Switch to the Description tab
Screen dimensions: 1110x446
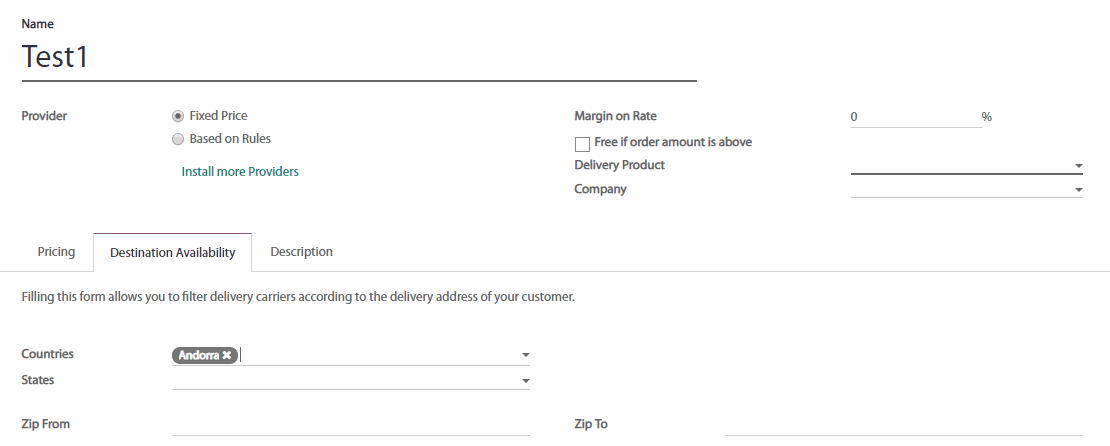pyautogui.click(x=301, y=252)
